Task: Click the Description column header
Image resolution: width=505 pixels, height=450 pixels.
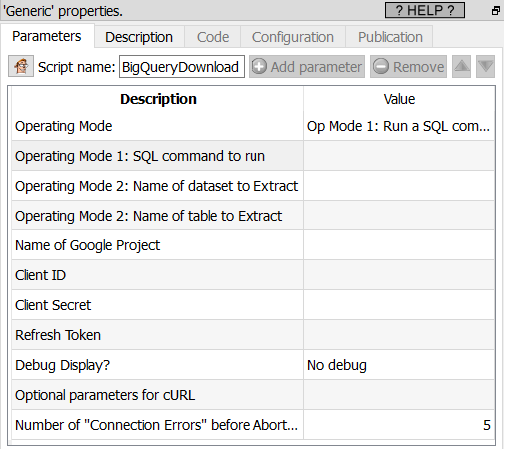Action: click(158, 99)
